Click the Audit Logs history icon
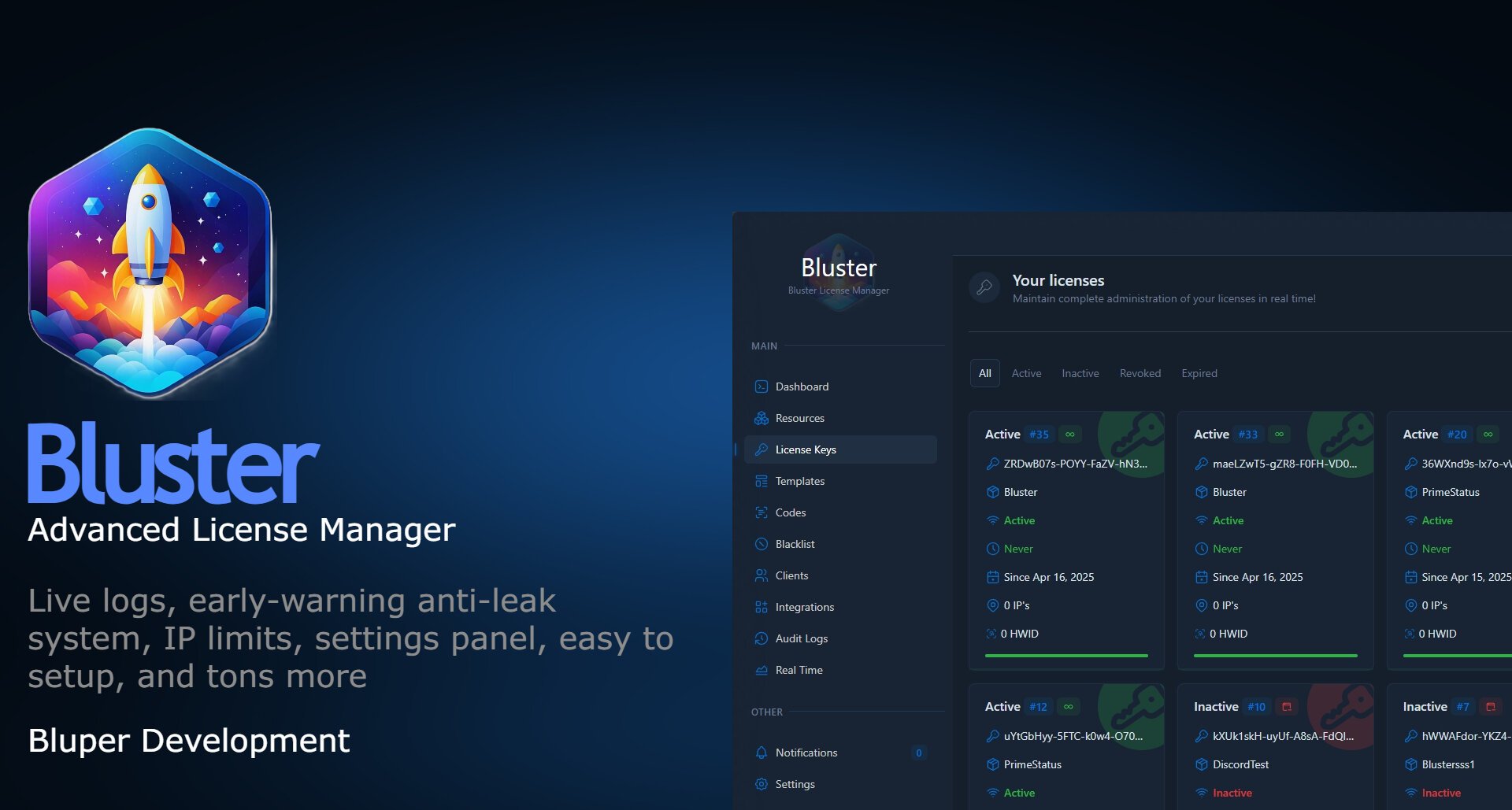 (x=761, y=638)
